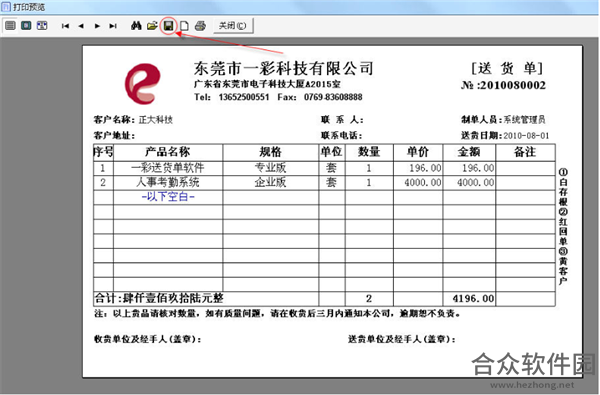Screen dimensions: 600x395
Task: Click the 产品名称 column header
Action: pos(168,152)
